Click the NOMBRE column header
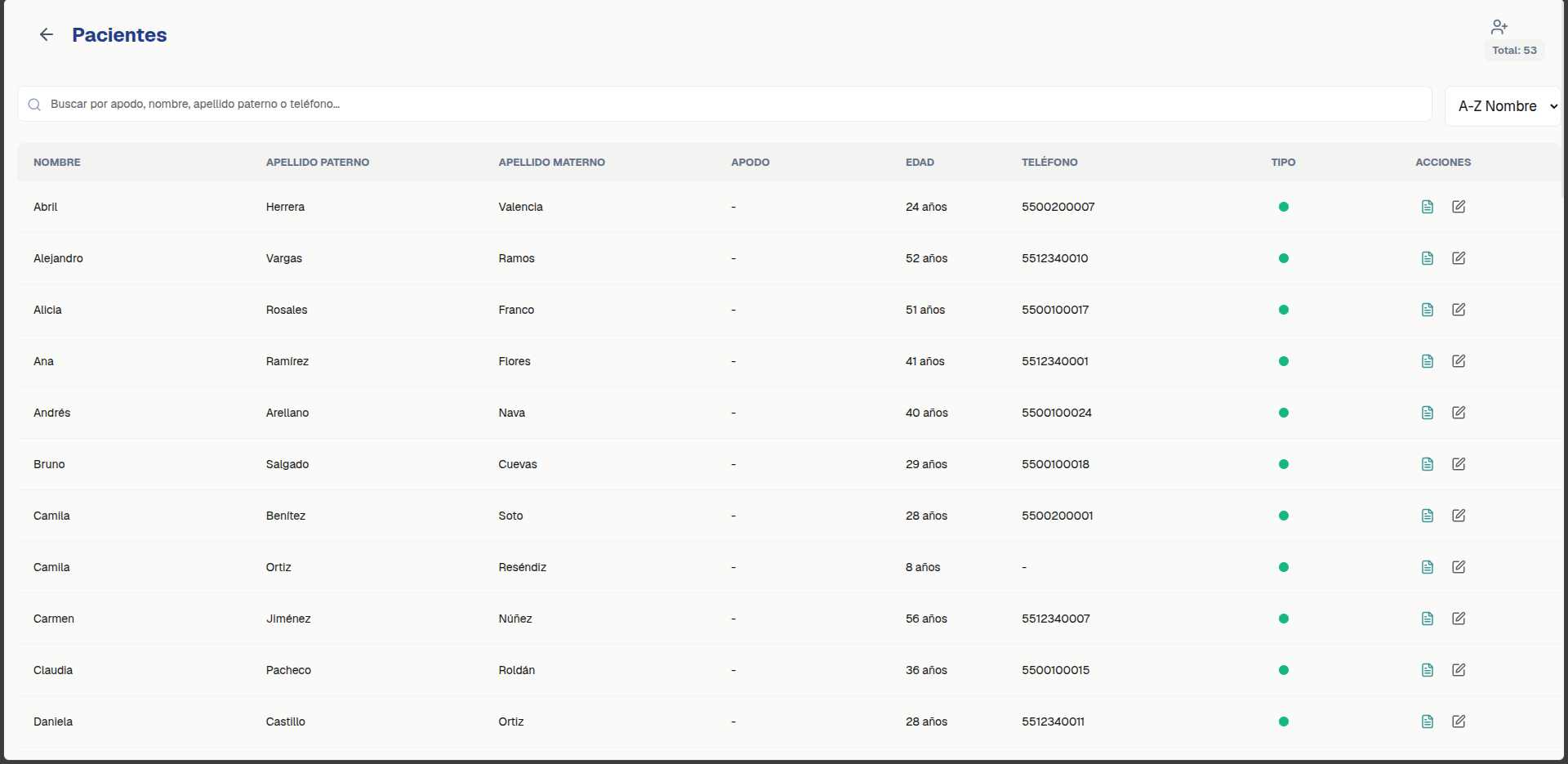Screen dimensions: 1568x764 (57, 163)
